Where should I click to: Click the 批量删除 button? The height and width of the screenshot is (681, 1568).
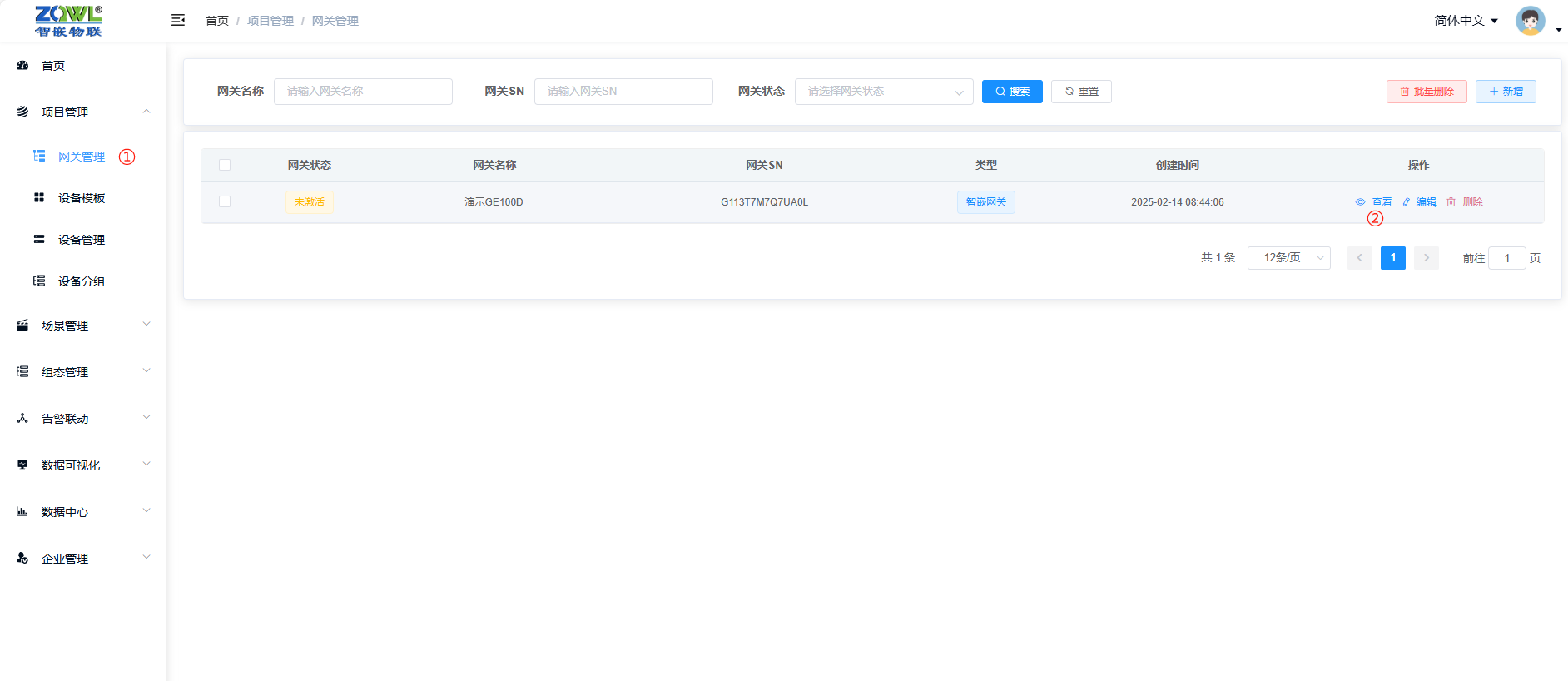[x=1427, y=92]
